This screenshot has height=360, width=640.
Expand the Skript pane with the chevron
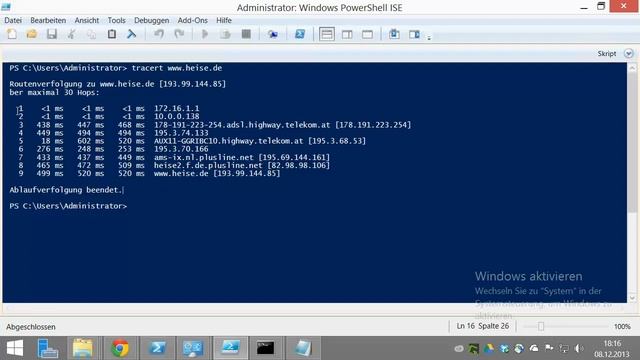(629, 53)
